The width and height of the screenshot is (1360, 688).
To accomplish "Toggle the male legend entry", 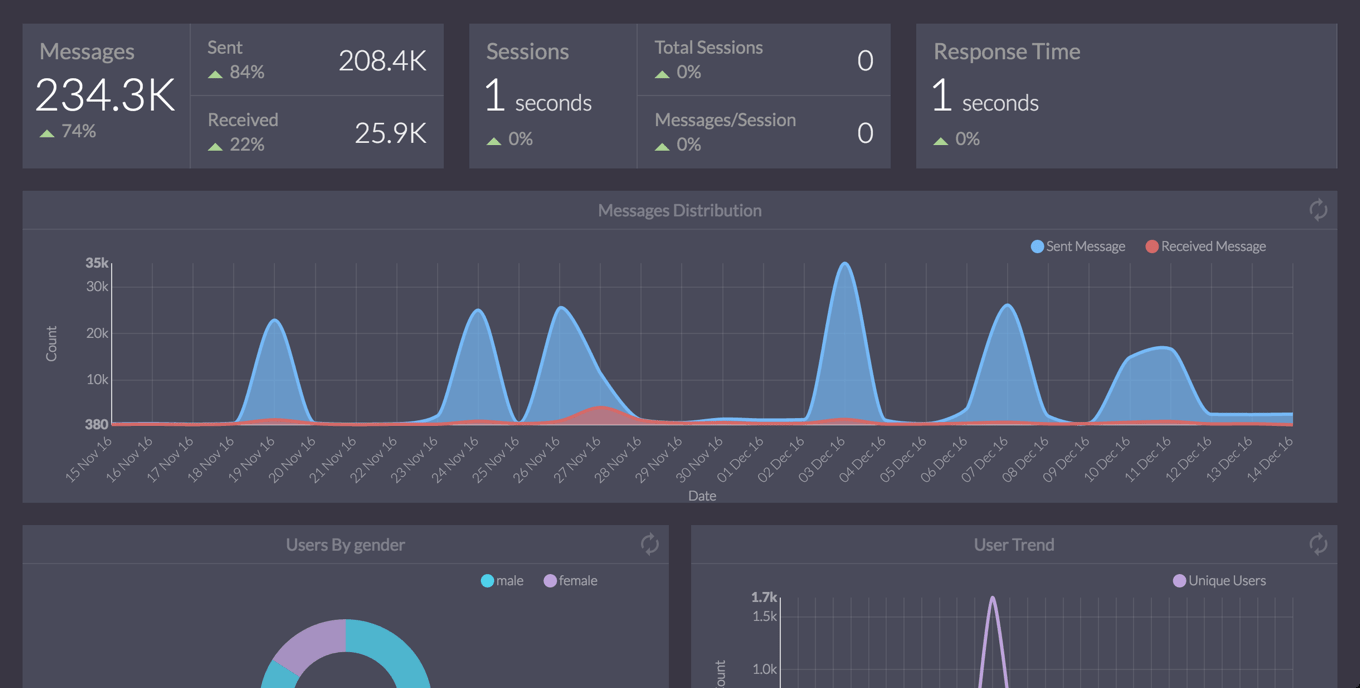I will [502, 580].
